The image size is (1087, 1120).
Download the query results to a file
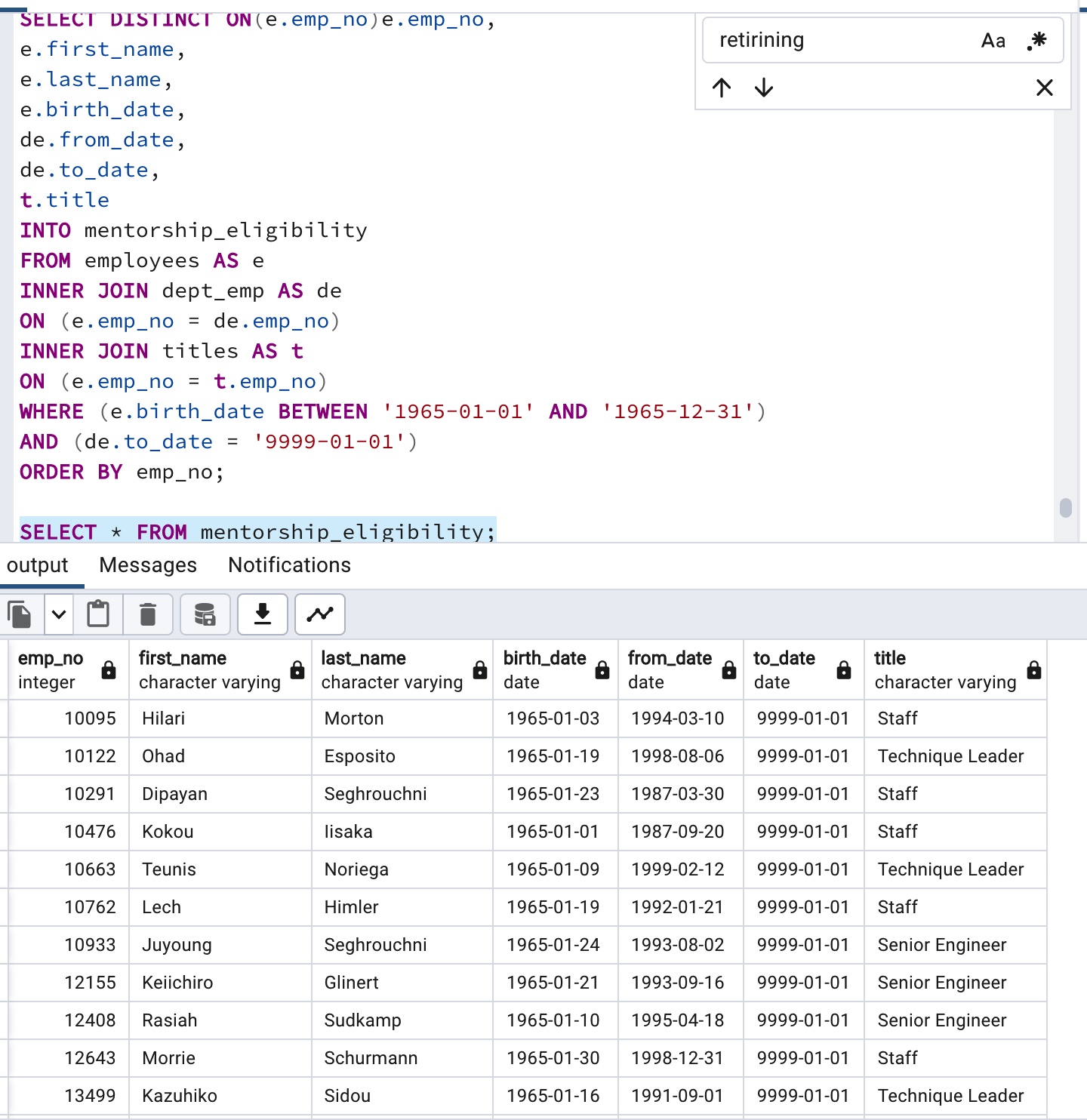(x=263, y=614)
